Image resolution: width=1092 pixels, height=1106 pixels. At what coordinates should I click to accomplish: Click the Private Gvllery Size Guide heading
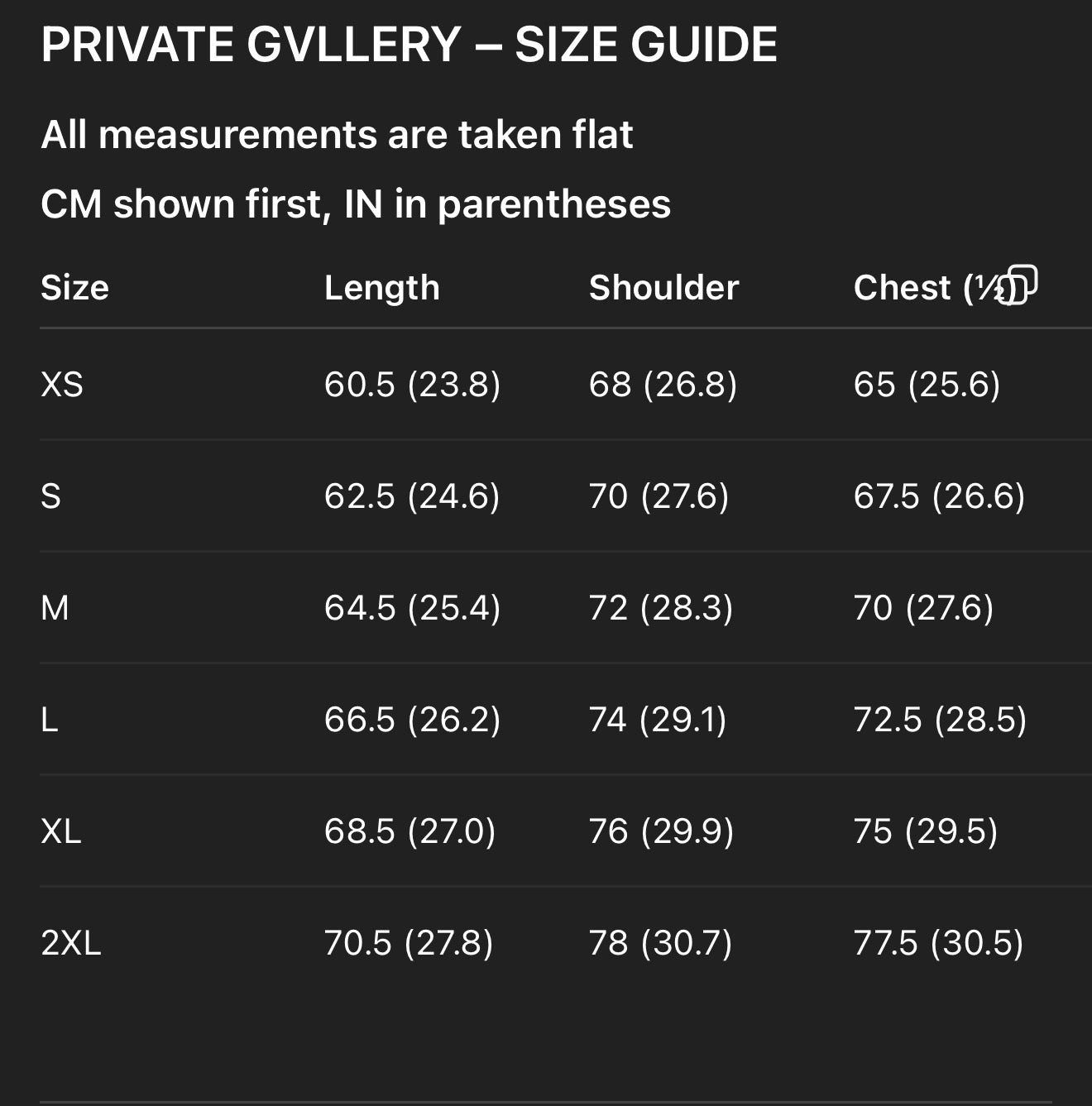pos(409,45)
